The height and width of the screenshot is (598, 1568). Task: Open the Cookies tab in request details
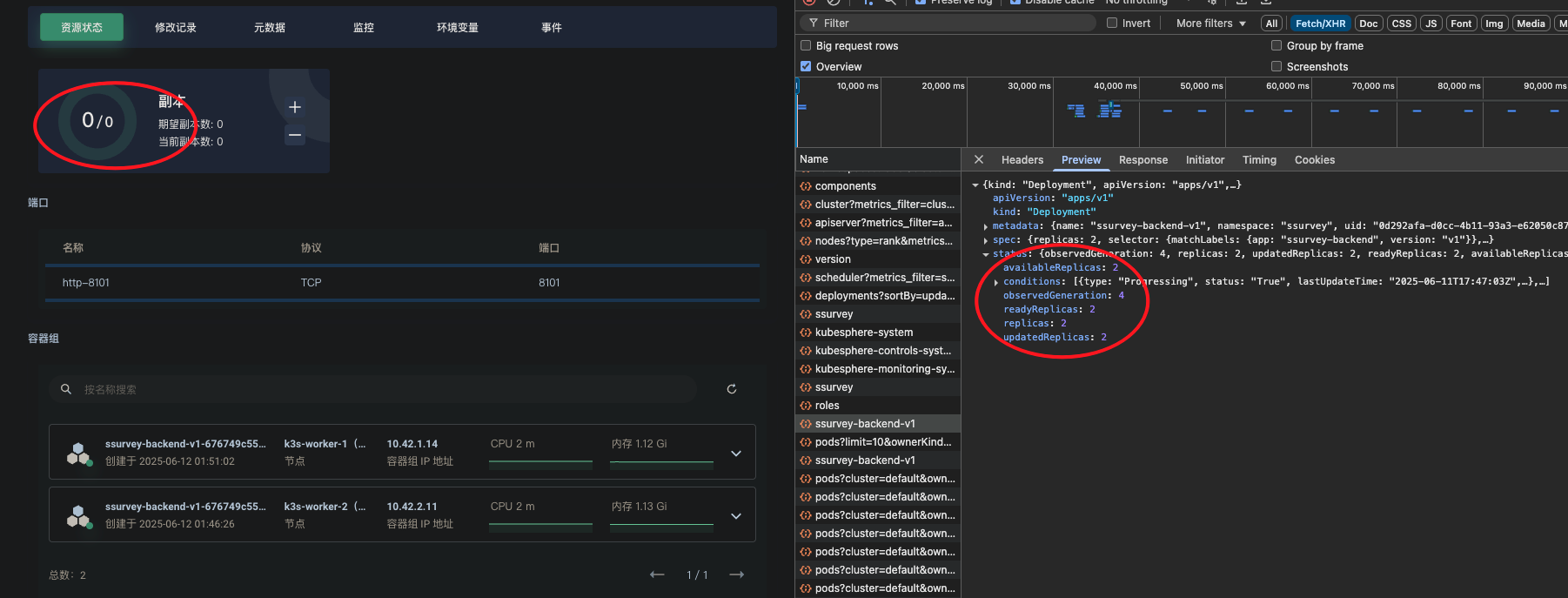1314,160
